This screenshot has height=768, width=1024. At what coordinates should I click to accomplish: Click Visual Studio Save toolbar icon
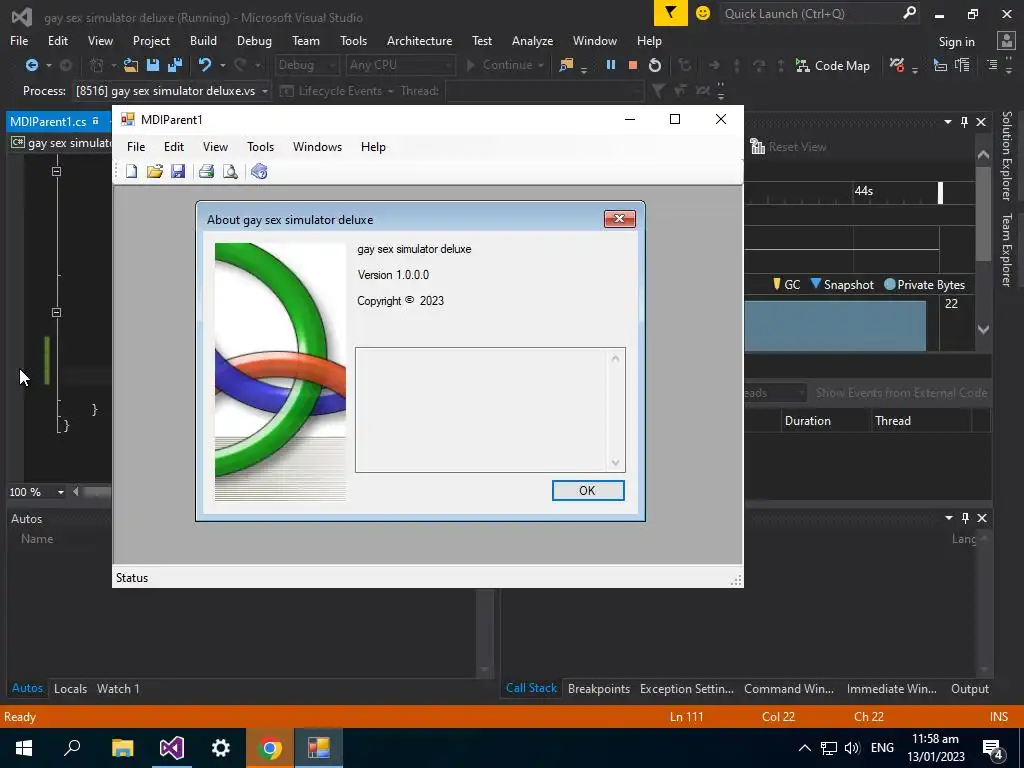tap(153, 65)
